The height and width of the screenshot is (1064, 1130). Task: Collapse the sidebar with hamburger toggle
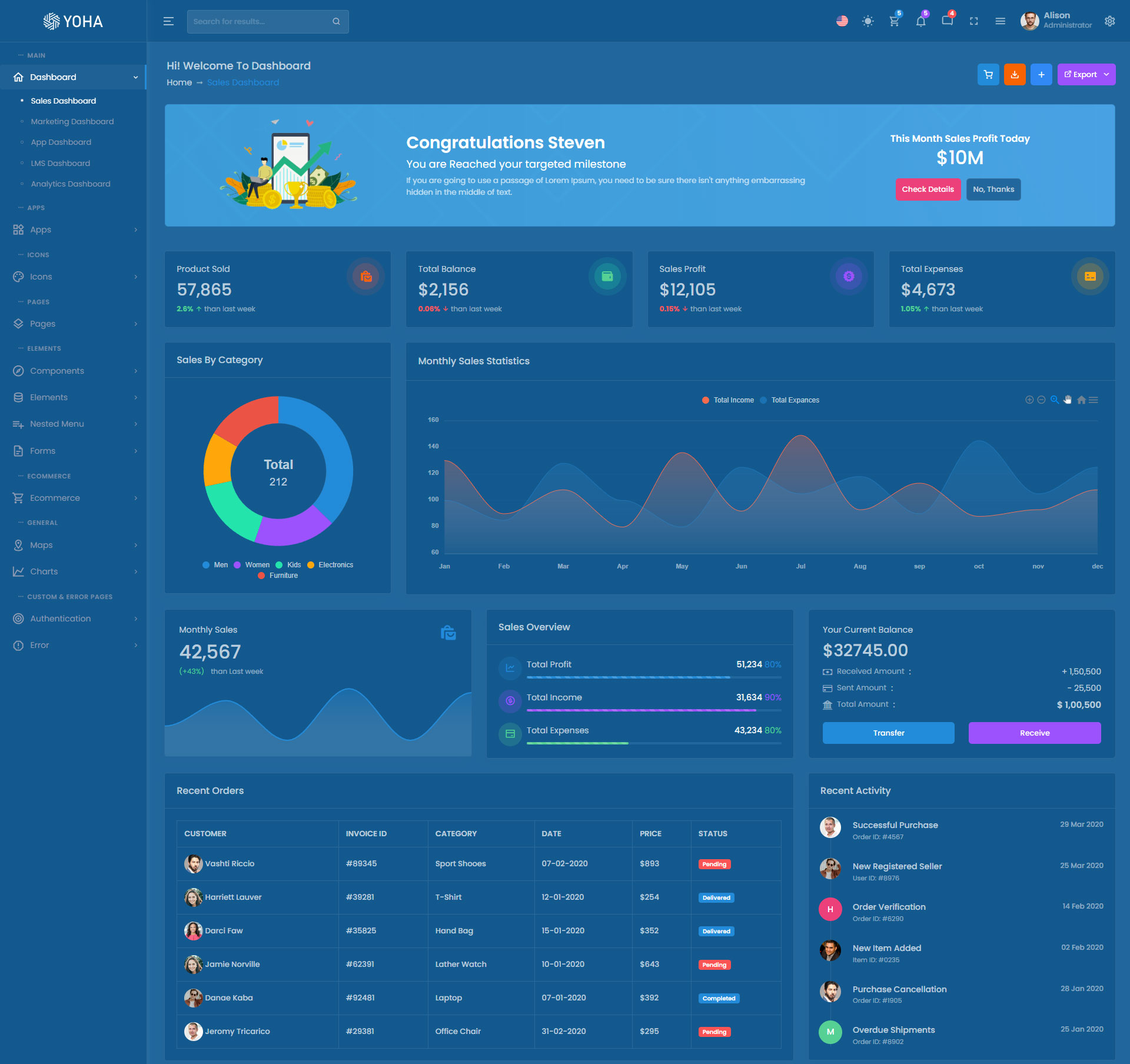click(168, 21)
